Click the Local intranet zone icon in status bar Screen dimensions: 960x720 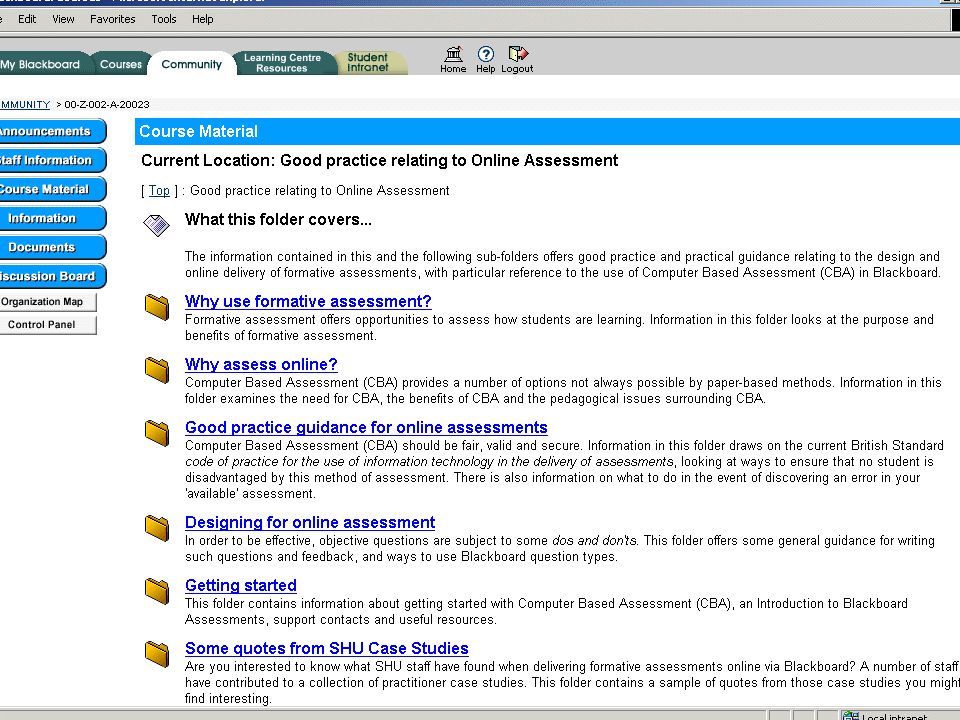850,716
